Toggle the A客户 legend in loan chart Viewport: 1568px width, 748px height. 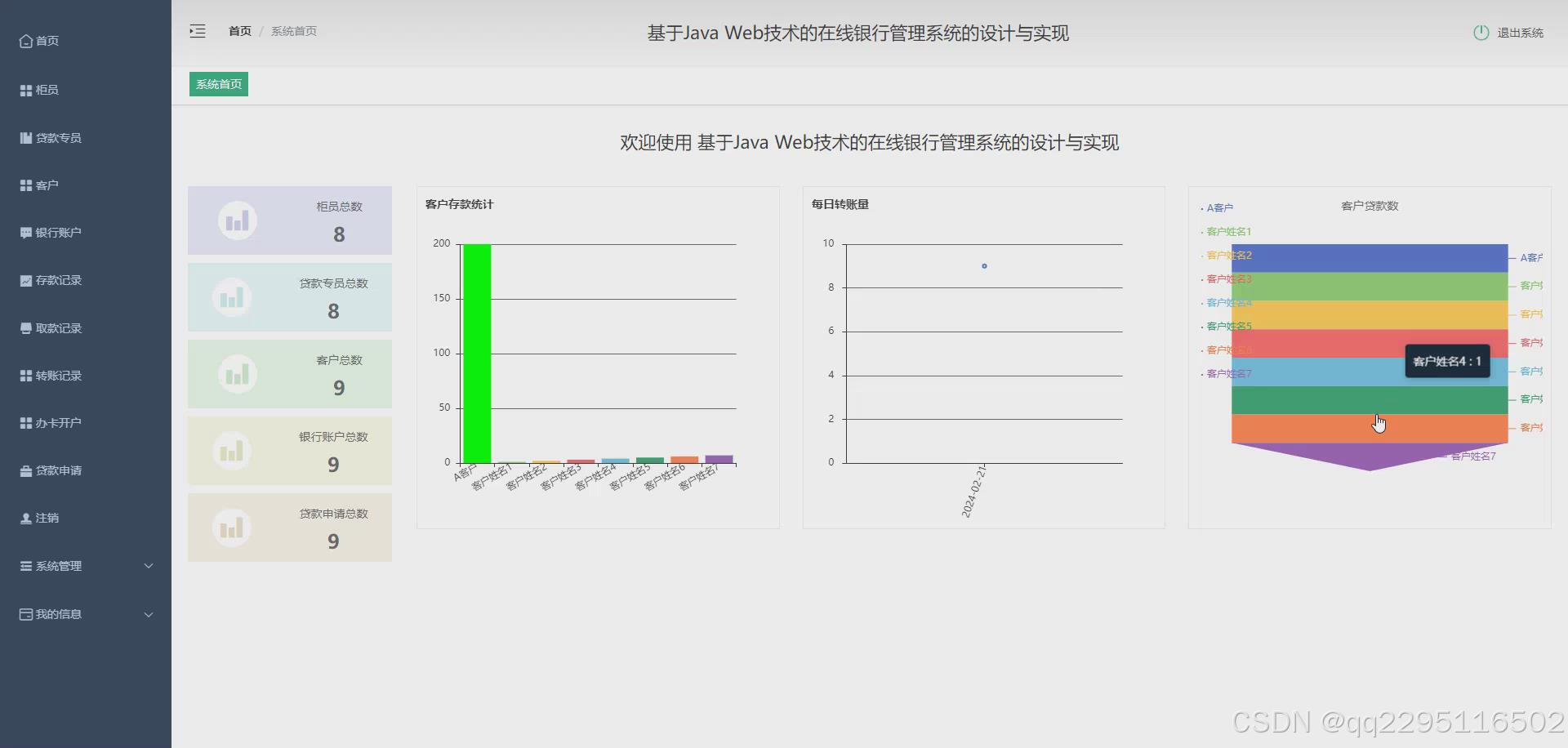1220,207
